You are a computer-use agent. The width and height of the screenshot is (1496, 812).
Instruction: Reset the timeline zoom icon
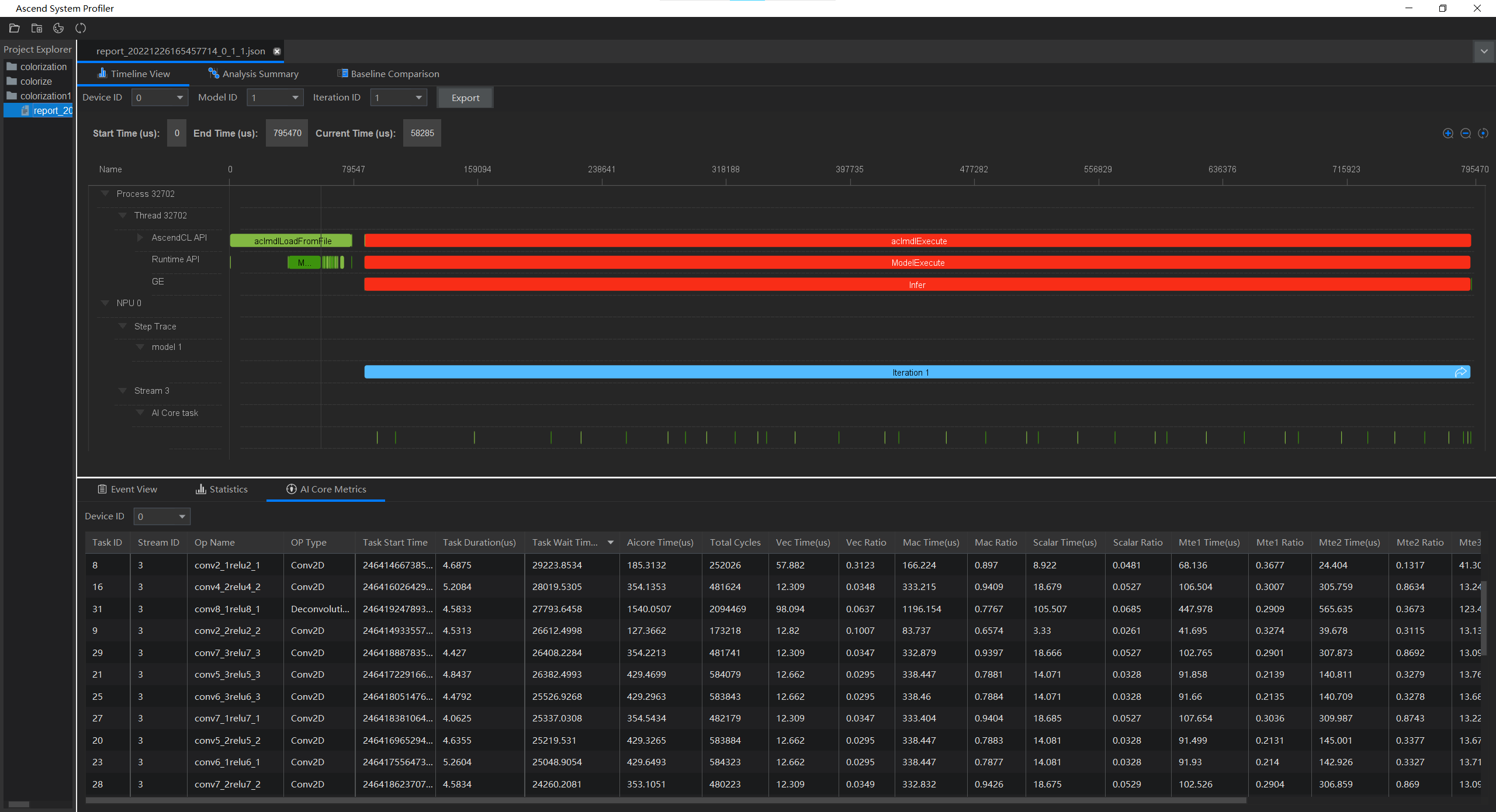(x=1483, y=133)
